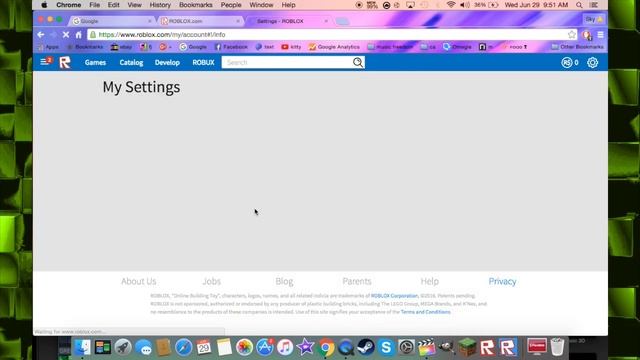Open System Preferences from the dock

[x=406, y=347]
